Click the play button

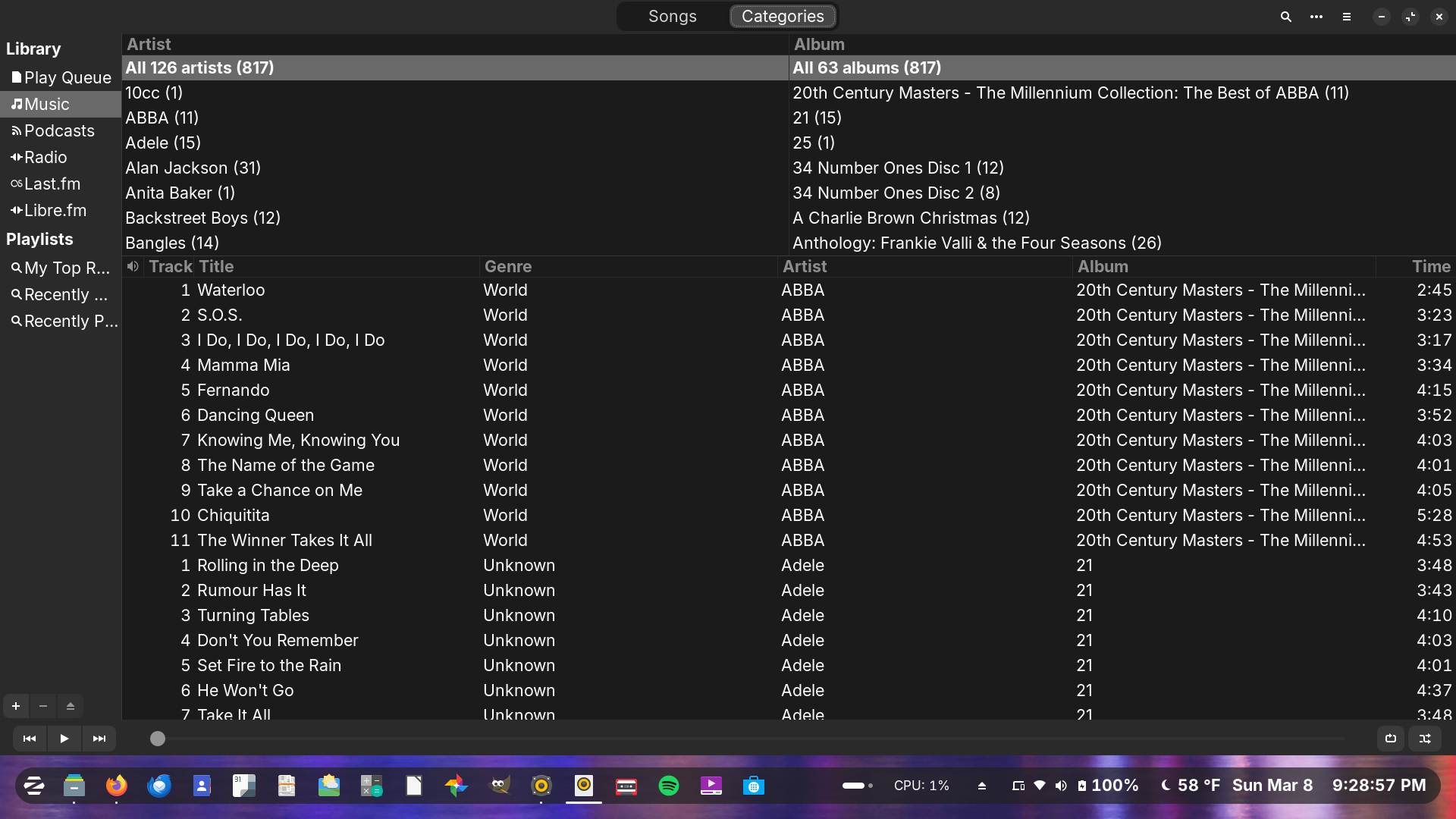[64, 739]
